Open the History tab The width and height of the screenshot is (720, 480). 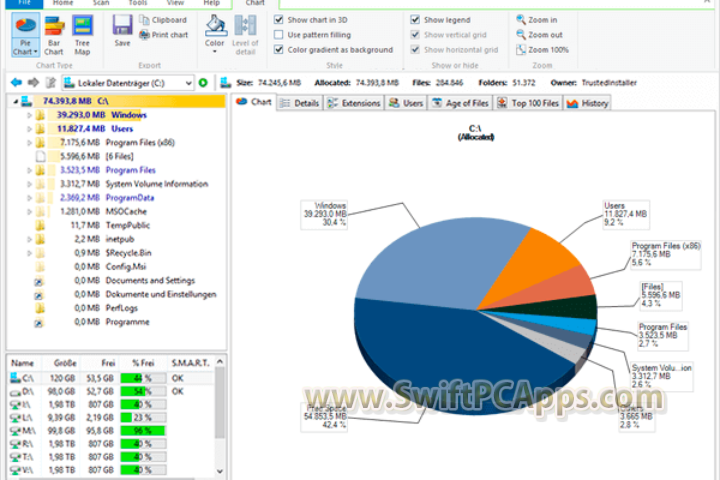[x=587, y=103]
